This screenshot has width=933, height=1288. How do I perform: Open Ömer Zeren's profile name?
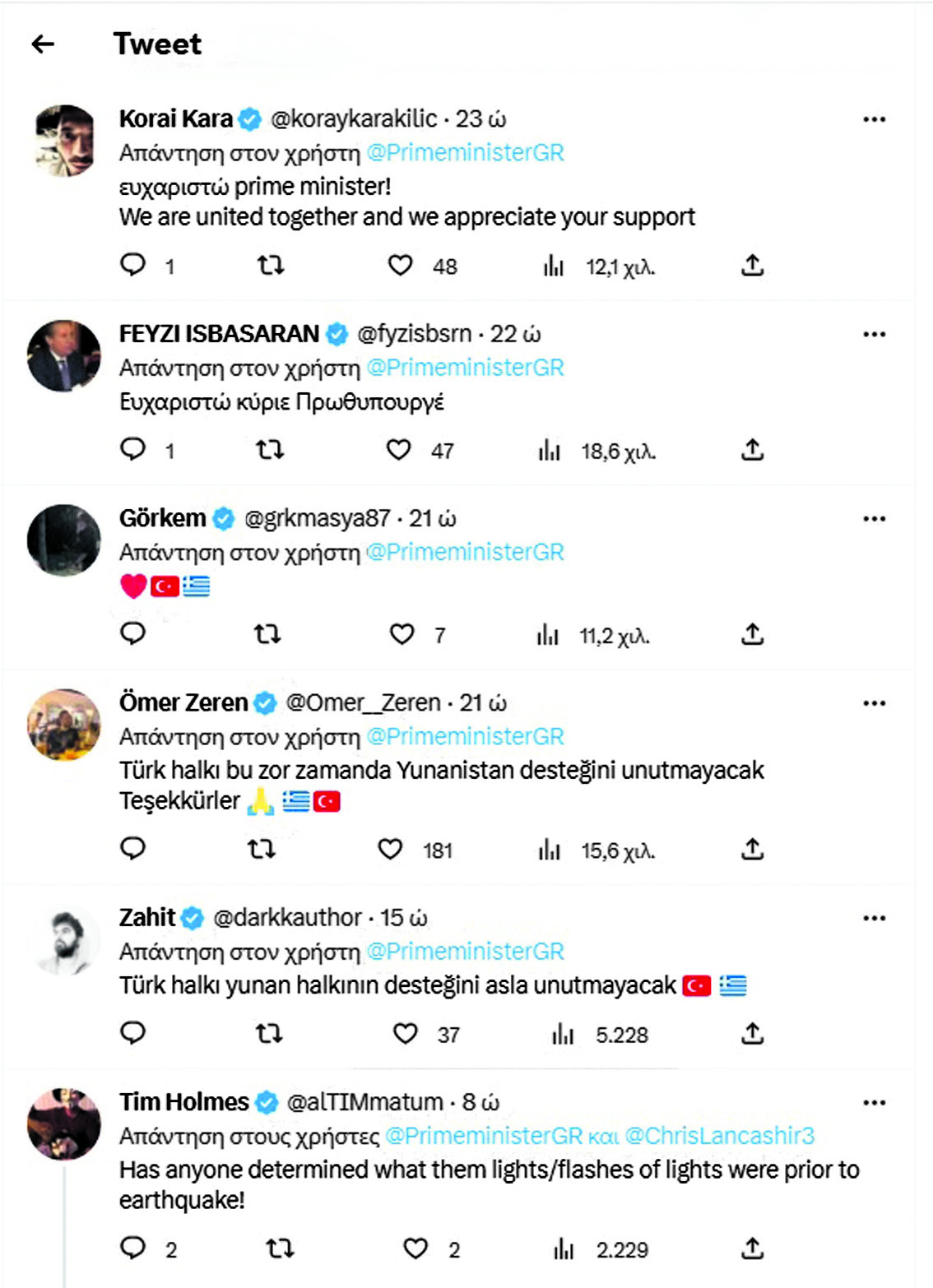coord(183,703)
